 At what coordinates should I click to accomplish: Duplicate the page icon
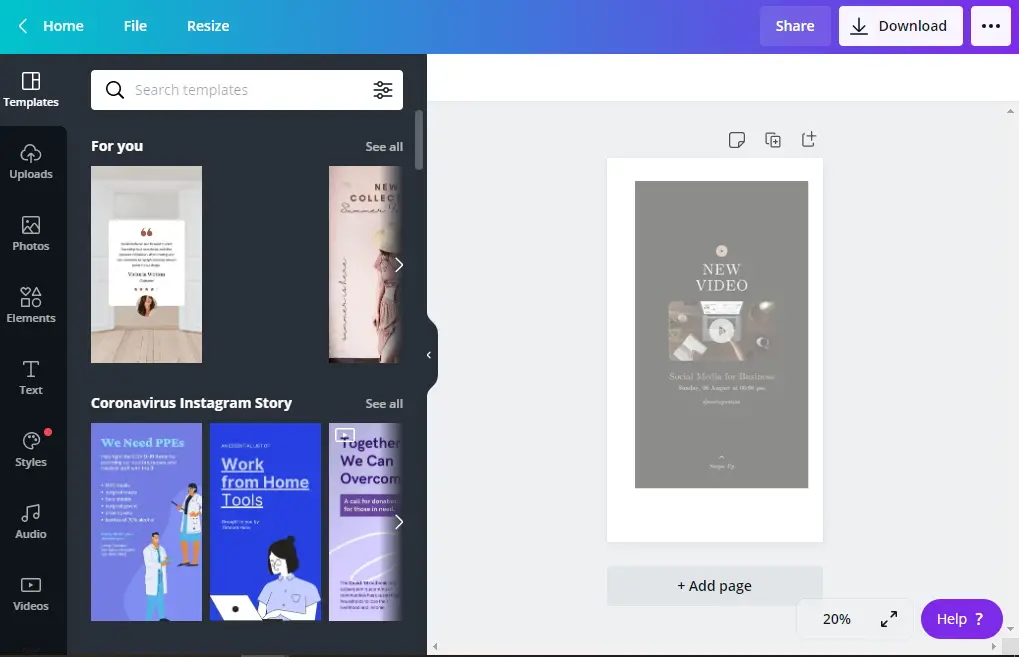coord(773,140)
